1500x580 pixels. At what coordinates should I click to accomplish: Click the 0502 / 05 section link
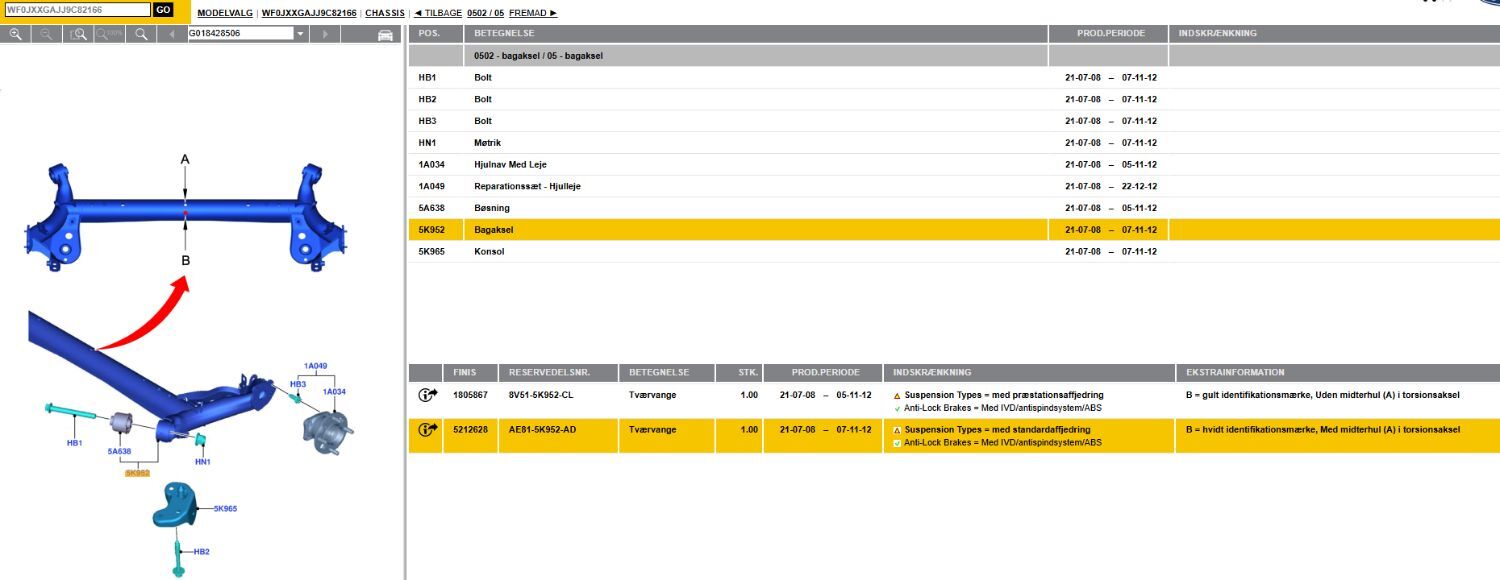(485, 13)
